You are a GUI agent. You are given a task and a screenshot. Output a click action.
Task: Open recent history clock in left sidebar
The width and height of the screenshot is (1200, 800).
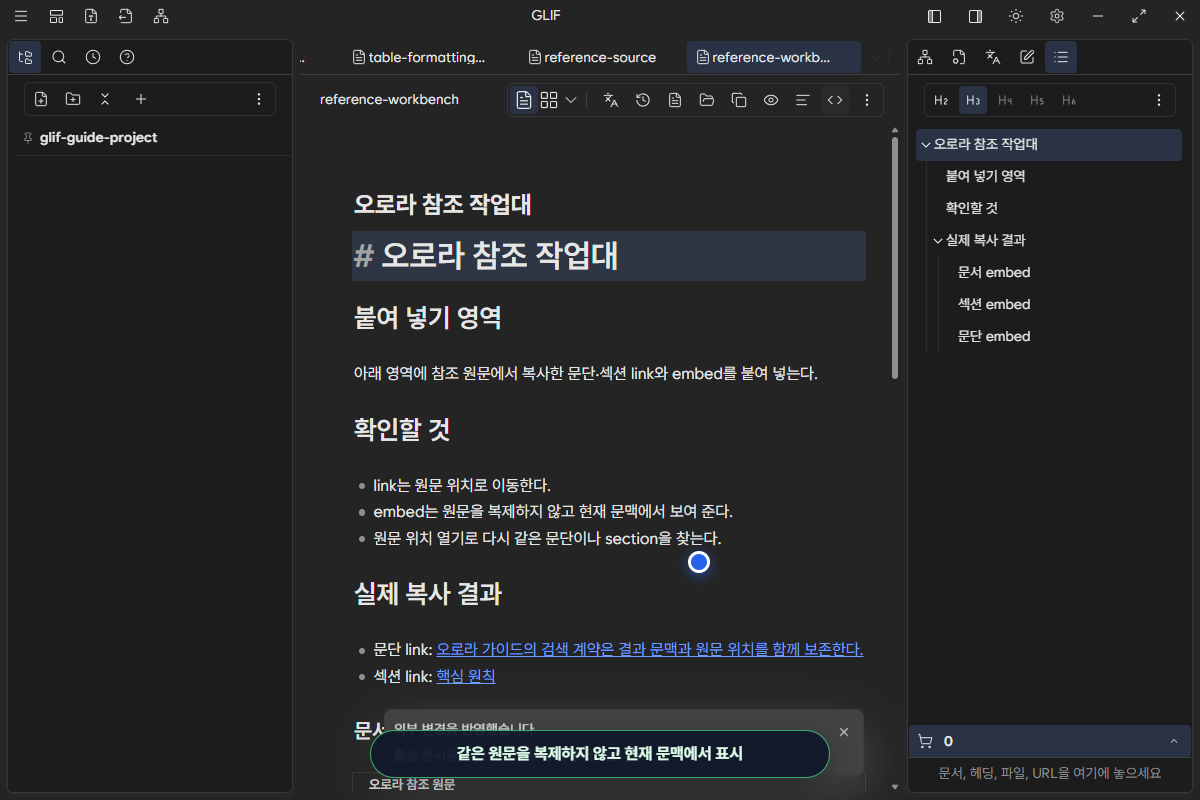pyautogui.click(x=93, y=57)
